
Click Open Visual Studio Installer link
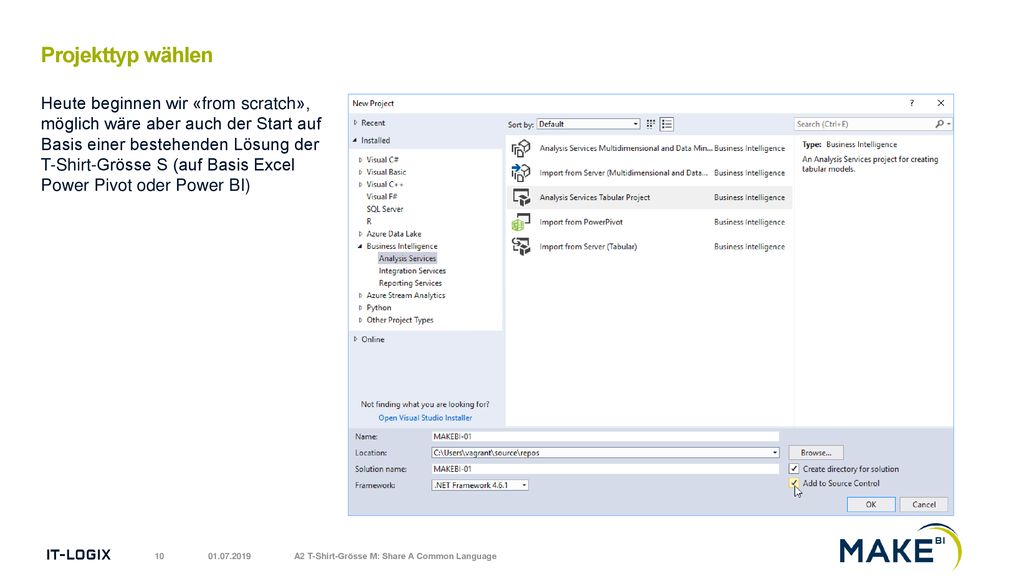point(425,418)
